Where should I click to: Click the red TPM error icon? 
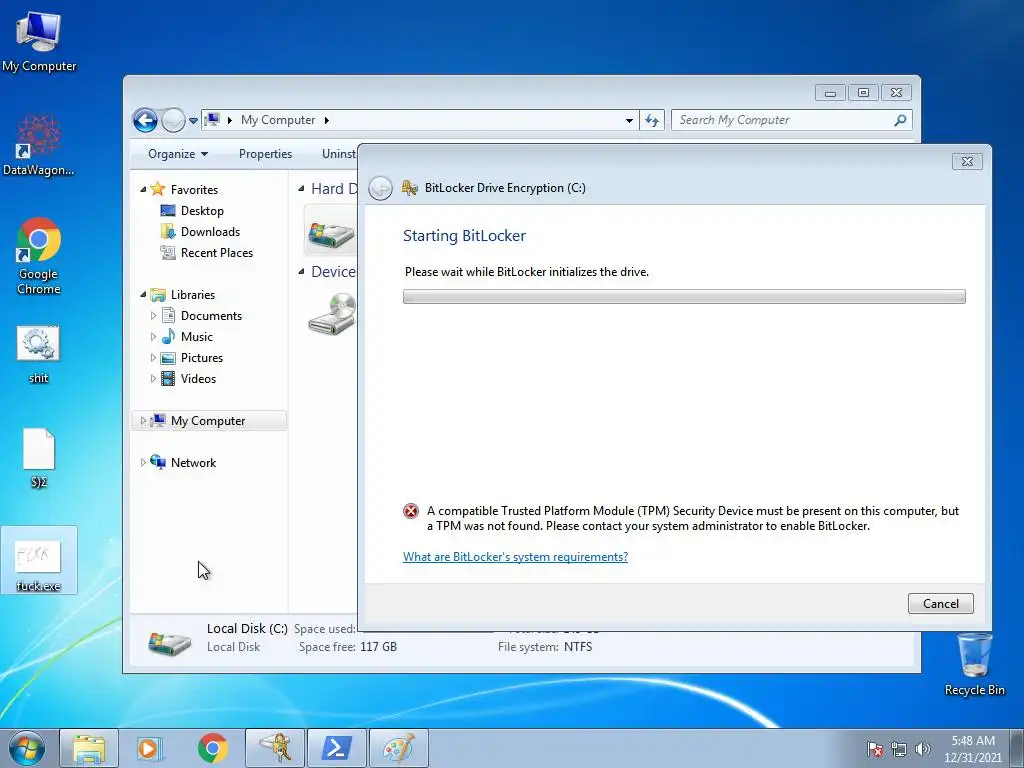click(x=411, y=511)
